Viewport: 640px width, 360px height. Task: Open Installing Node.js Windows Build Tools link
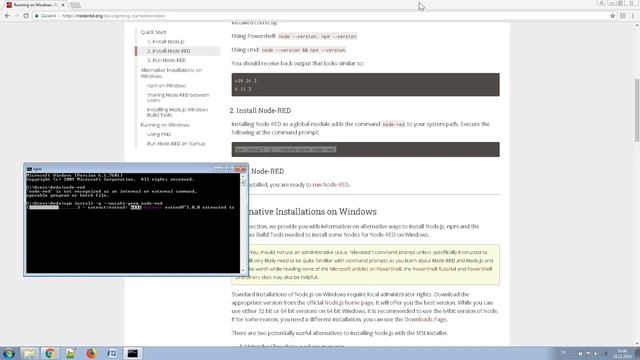coord(177,112)
